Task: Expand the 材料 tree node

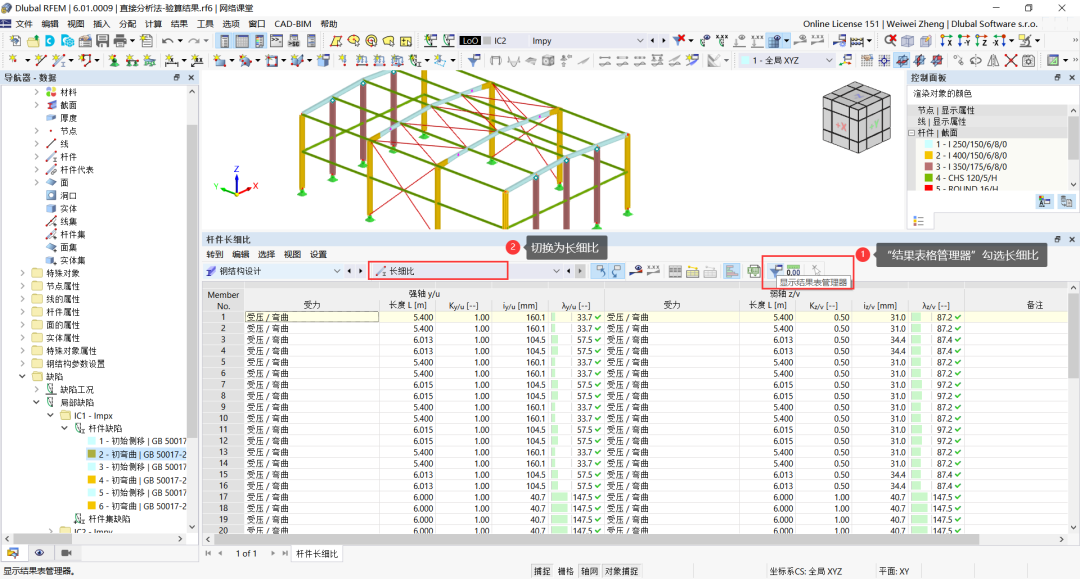Action: [37, 92]
